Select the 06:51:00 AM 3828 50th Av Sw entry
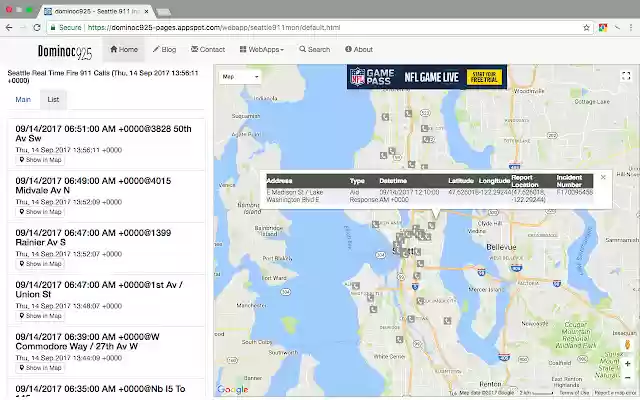Image resolution: width=640 pixels, height=400 pixels. pyautogui.click(x=106, y=144)
